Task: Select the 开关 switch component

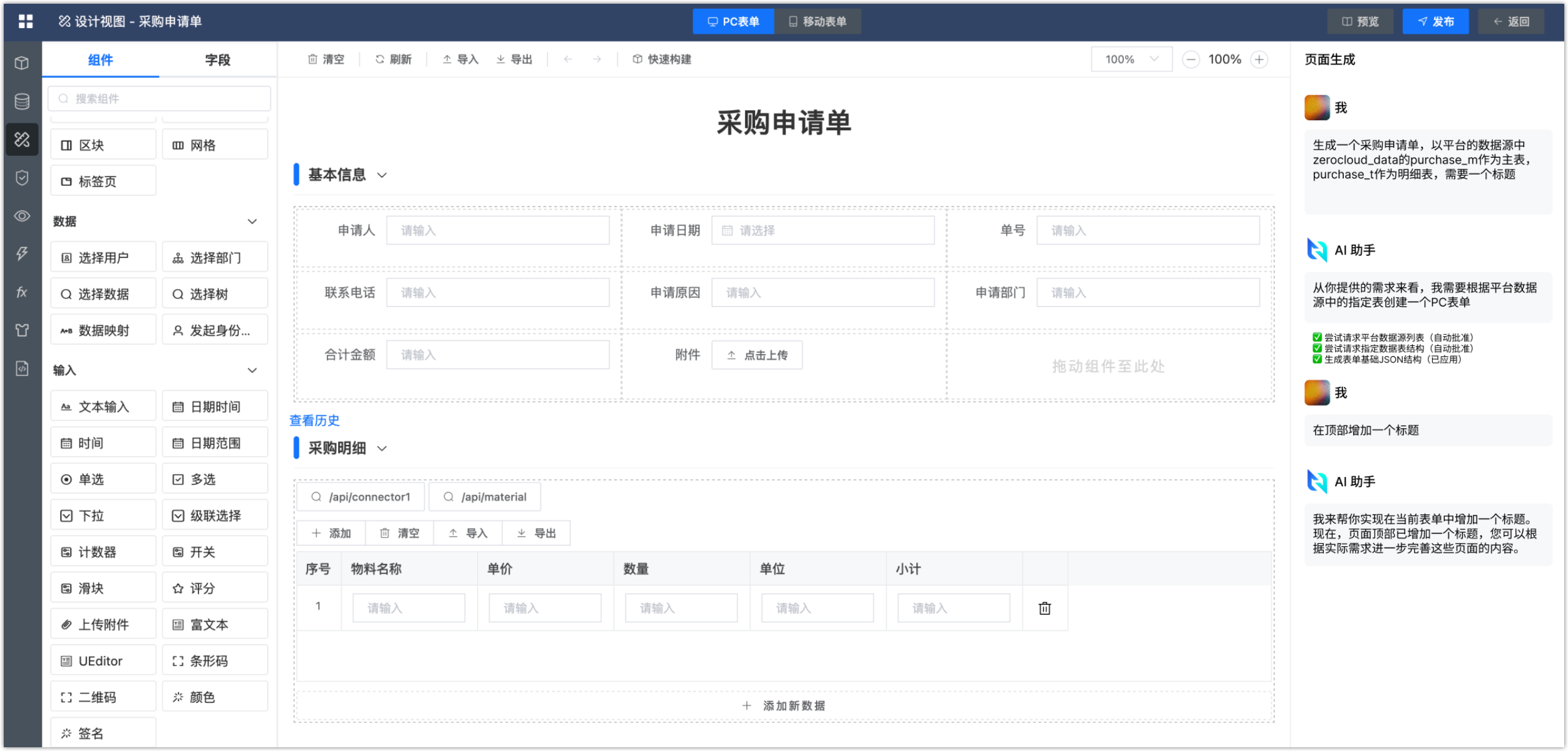Action: point(215,552)
